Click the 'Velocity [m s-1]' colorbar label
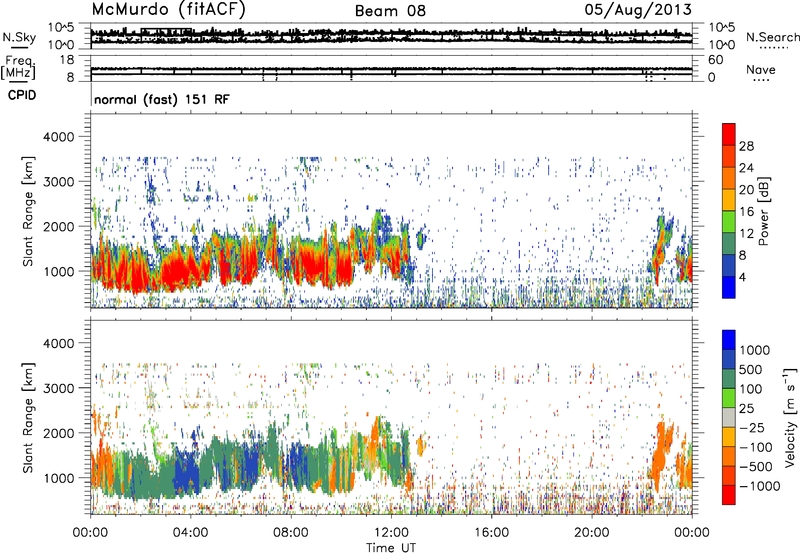 pyautogui.click(x=791, y=417)
